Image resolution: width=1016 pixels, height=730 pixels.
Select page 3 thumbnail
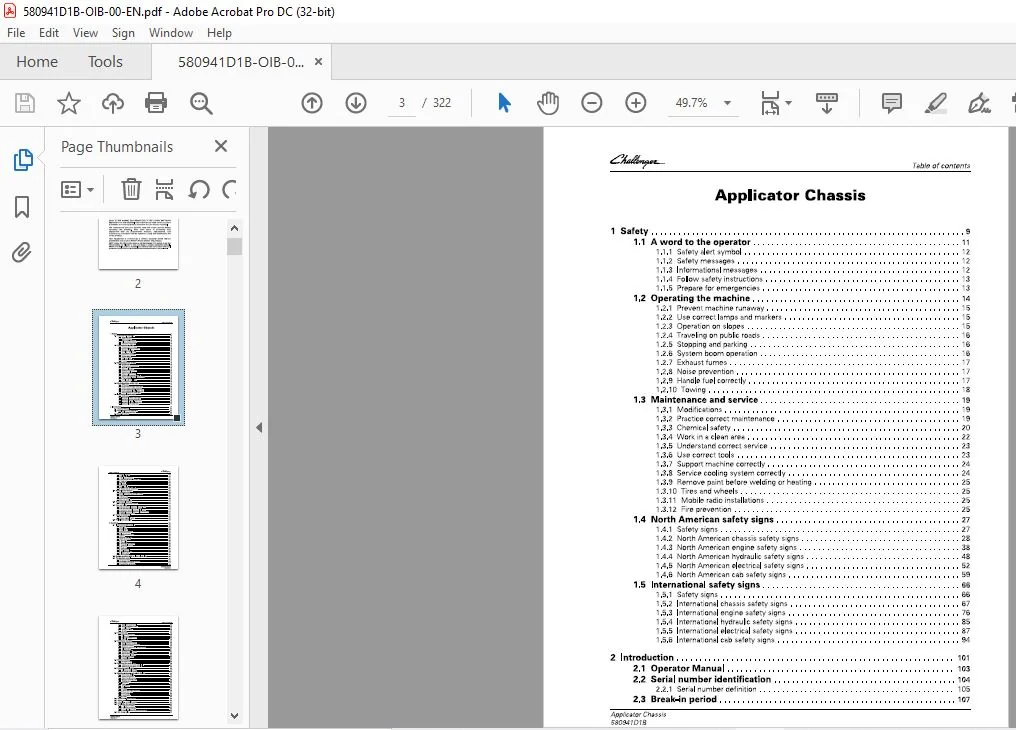point(138,367)
